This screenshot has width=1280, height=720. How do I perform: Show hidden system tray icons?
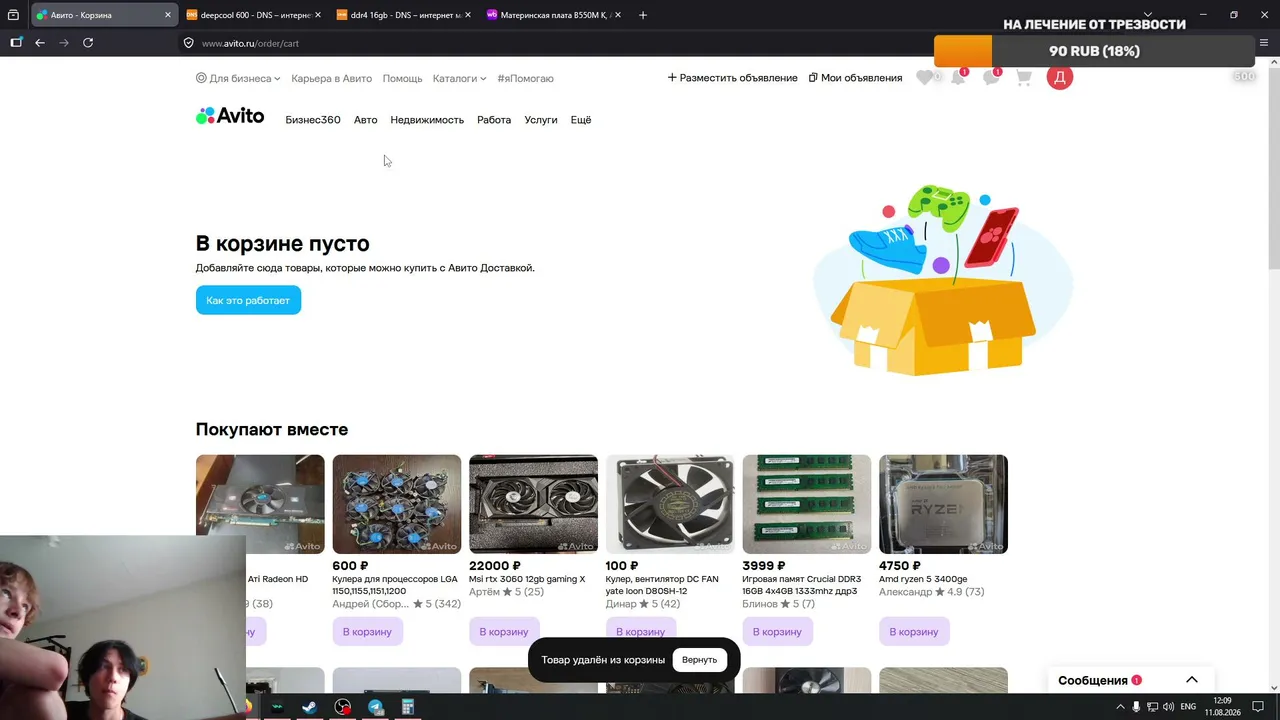tap(1120, 707)
